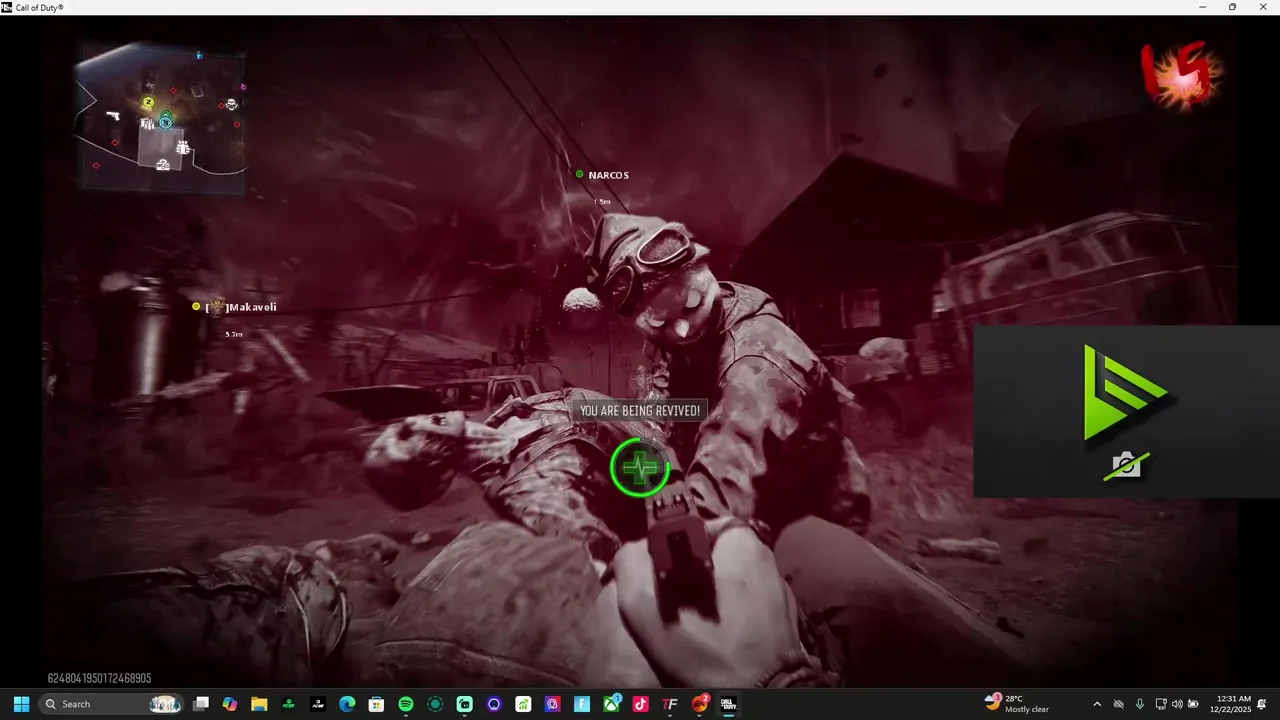The image size is (1280, 720).
Task: Click the taskbar Search box
Action: [x=112, y=704]
